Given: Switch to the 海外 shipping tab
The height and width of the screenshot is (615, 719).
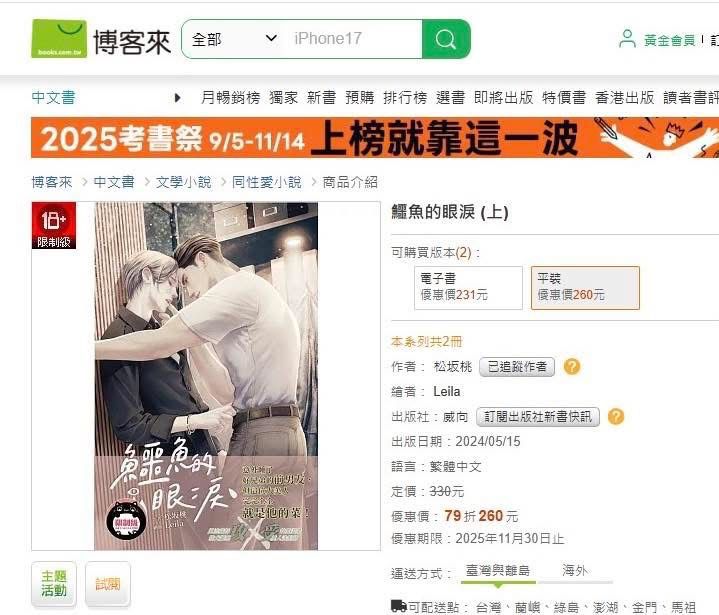Looking at the screenshot, I should [x=575, y=571].
